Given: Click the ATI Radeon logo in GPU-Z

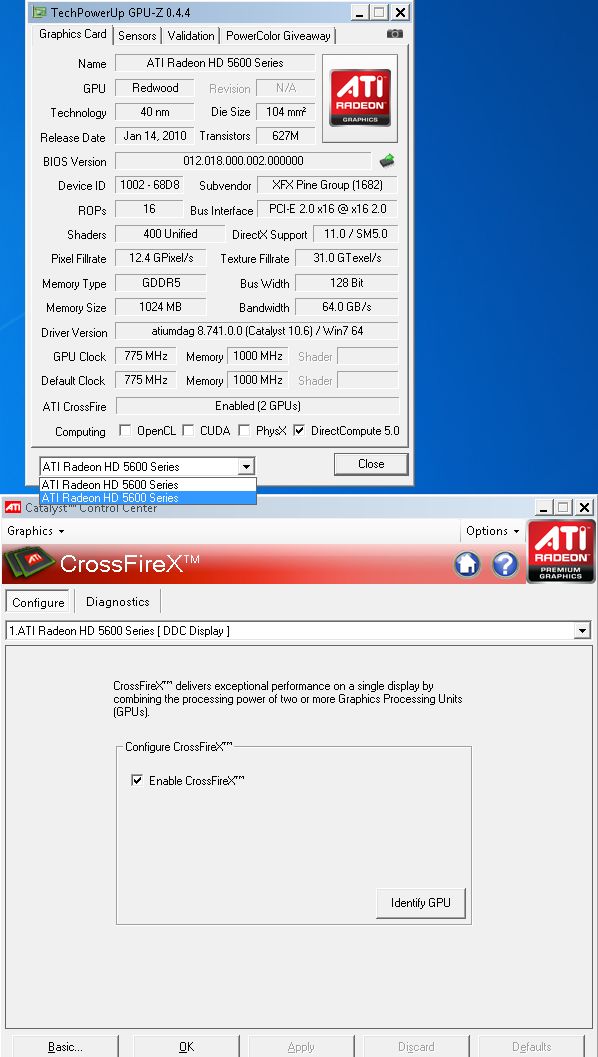Looking at the screenshot, I should [360, 98].
